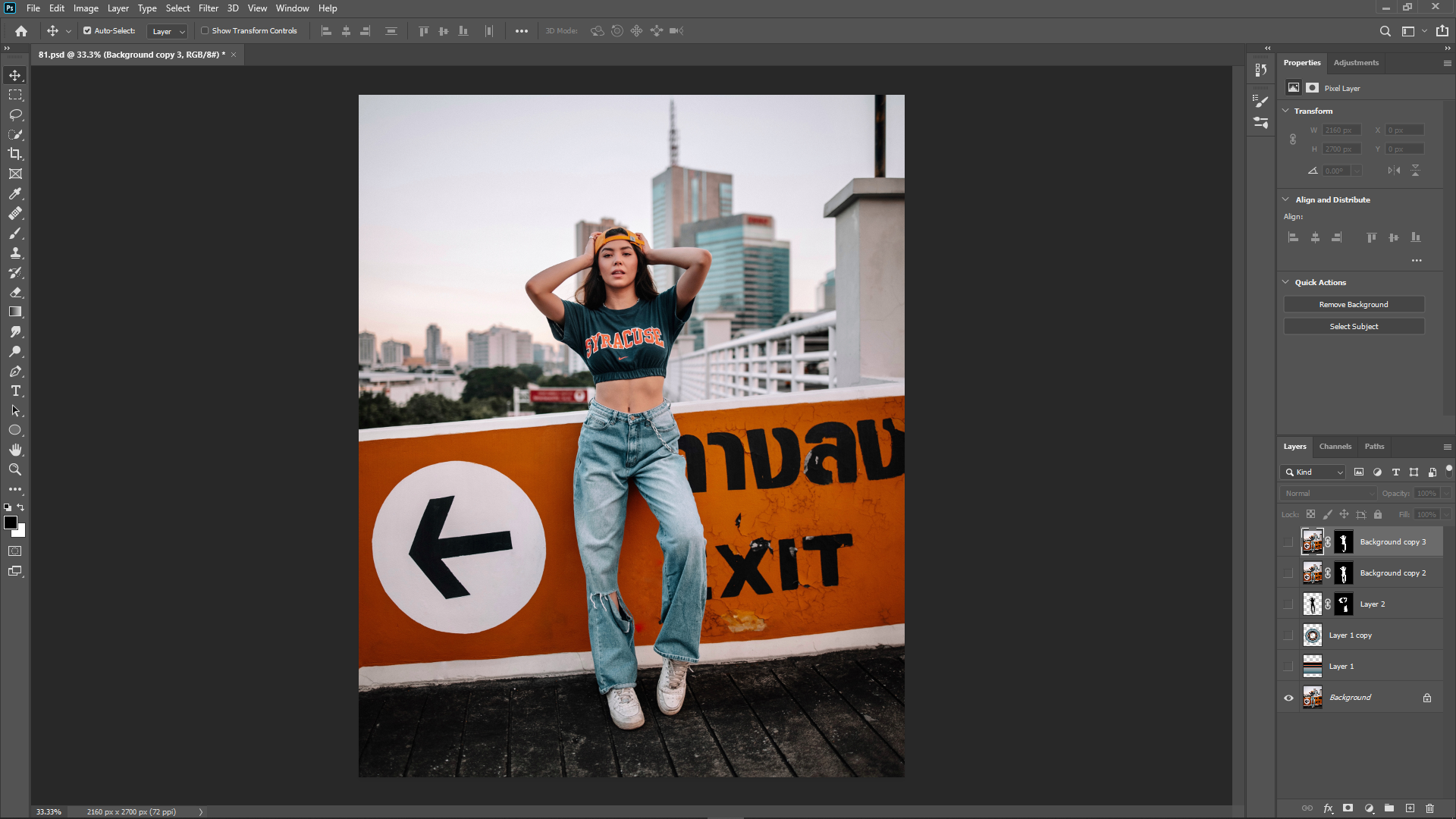The image size is (1456, 819).
Task: Show the Layer 1 copy visibility
Action: click(1288, 635)
